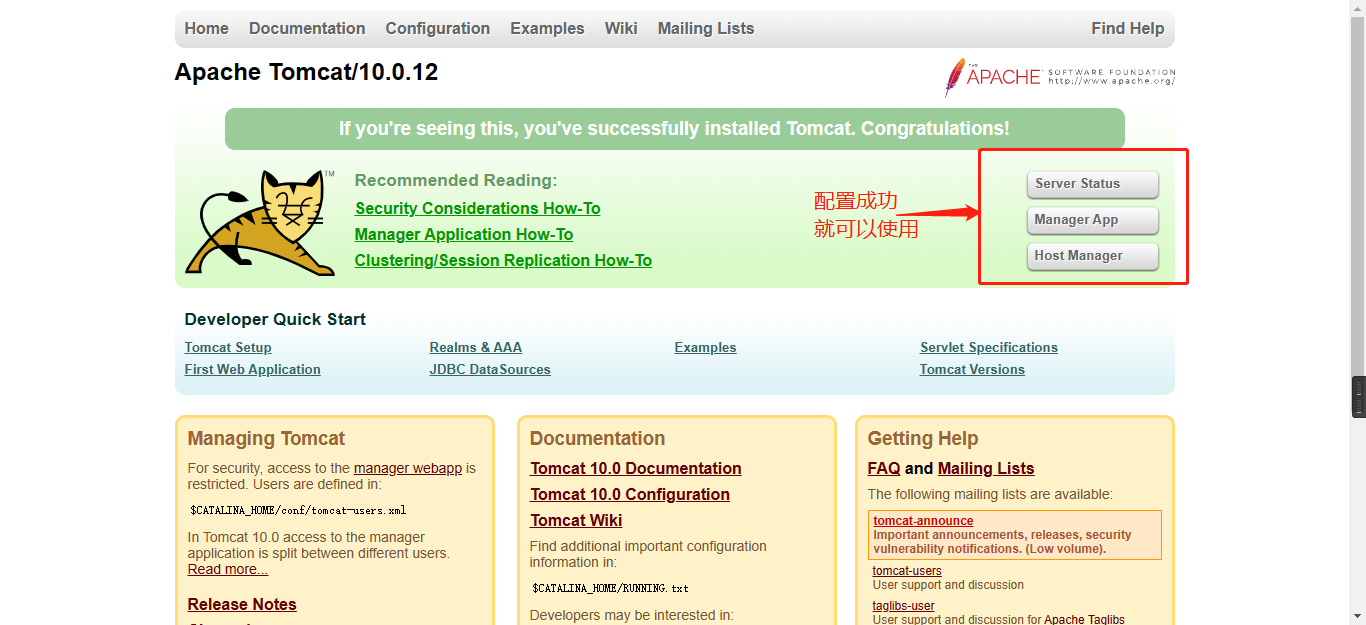Screen dimensions: 1366x625
Task: Click the Apache Tomcat/10.0.12 heading
Action: [306, 72]
